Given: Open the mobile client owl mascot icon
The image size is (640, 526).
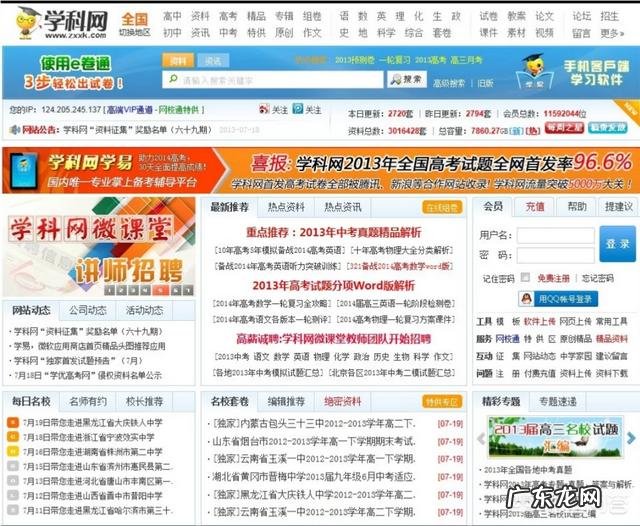Looking at the screenshot, I should coord(535,70).
